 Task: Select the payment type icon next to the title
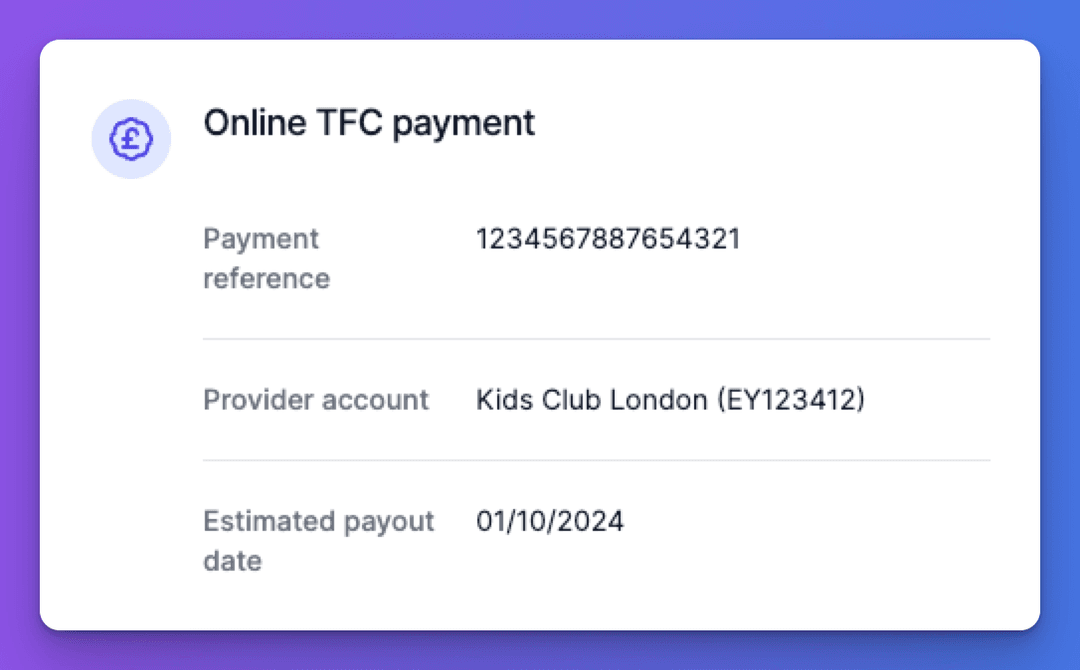coord(131,139)
